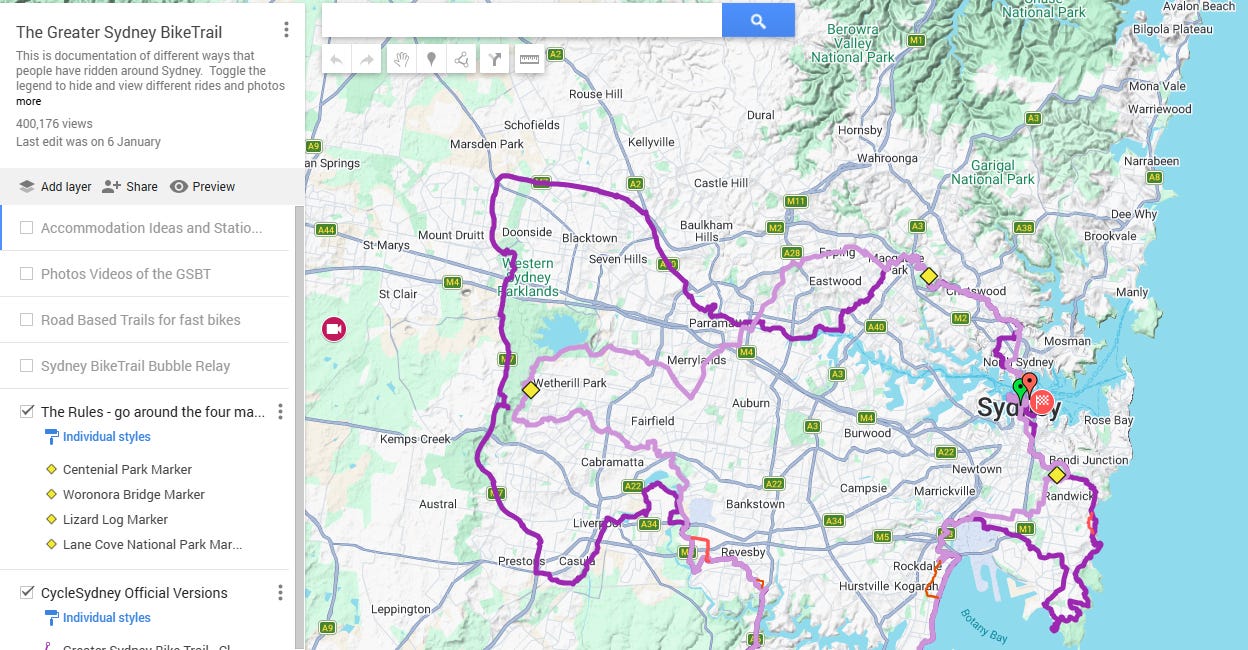Viewport: 1248px width, 650px height.
Task: Click the Add layer stacked-layers icon
Action: [26, 186]
